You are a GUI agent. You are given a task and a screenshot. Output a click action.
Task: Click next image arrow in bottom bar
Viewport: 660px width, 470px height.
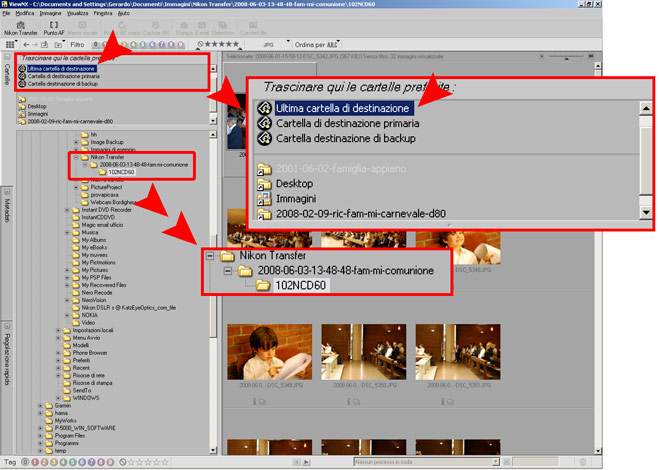point(306,462)
